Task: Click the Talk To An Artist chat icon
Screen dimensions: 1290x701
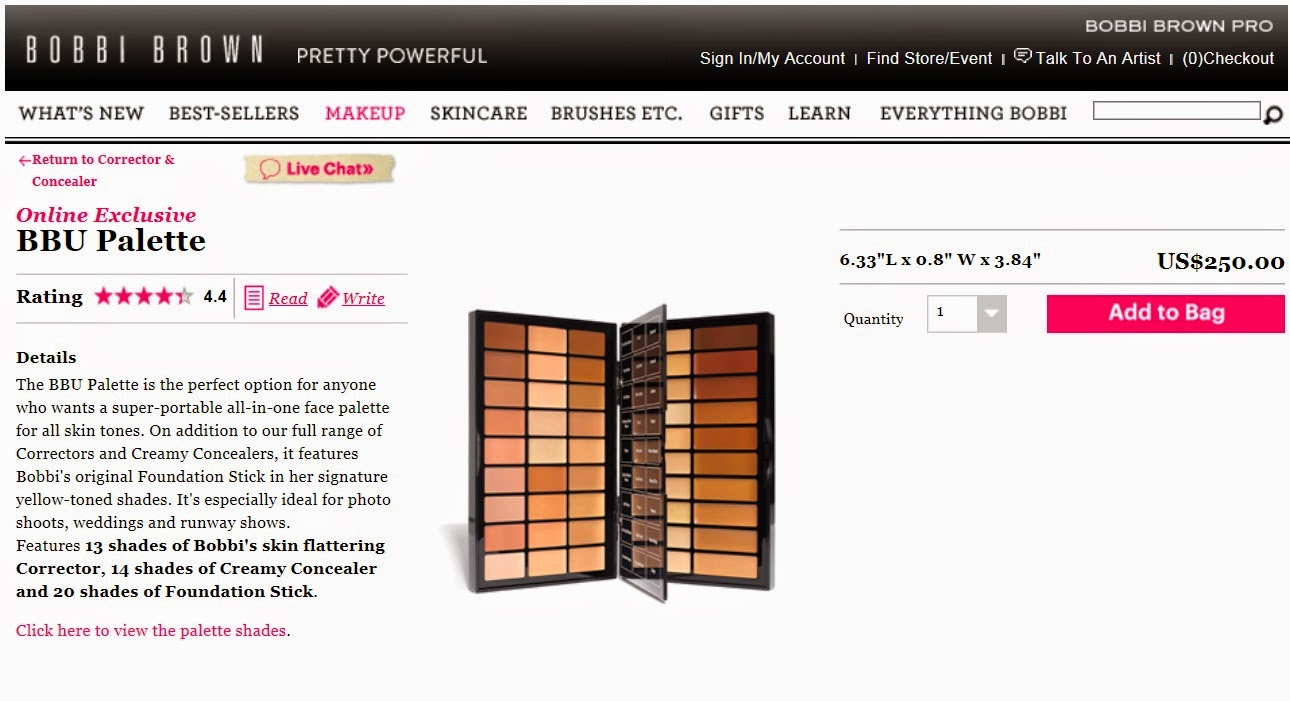Action: [x=1022, y=56]
